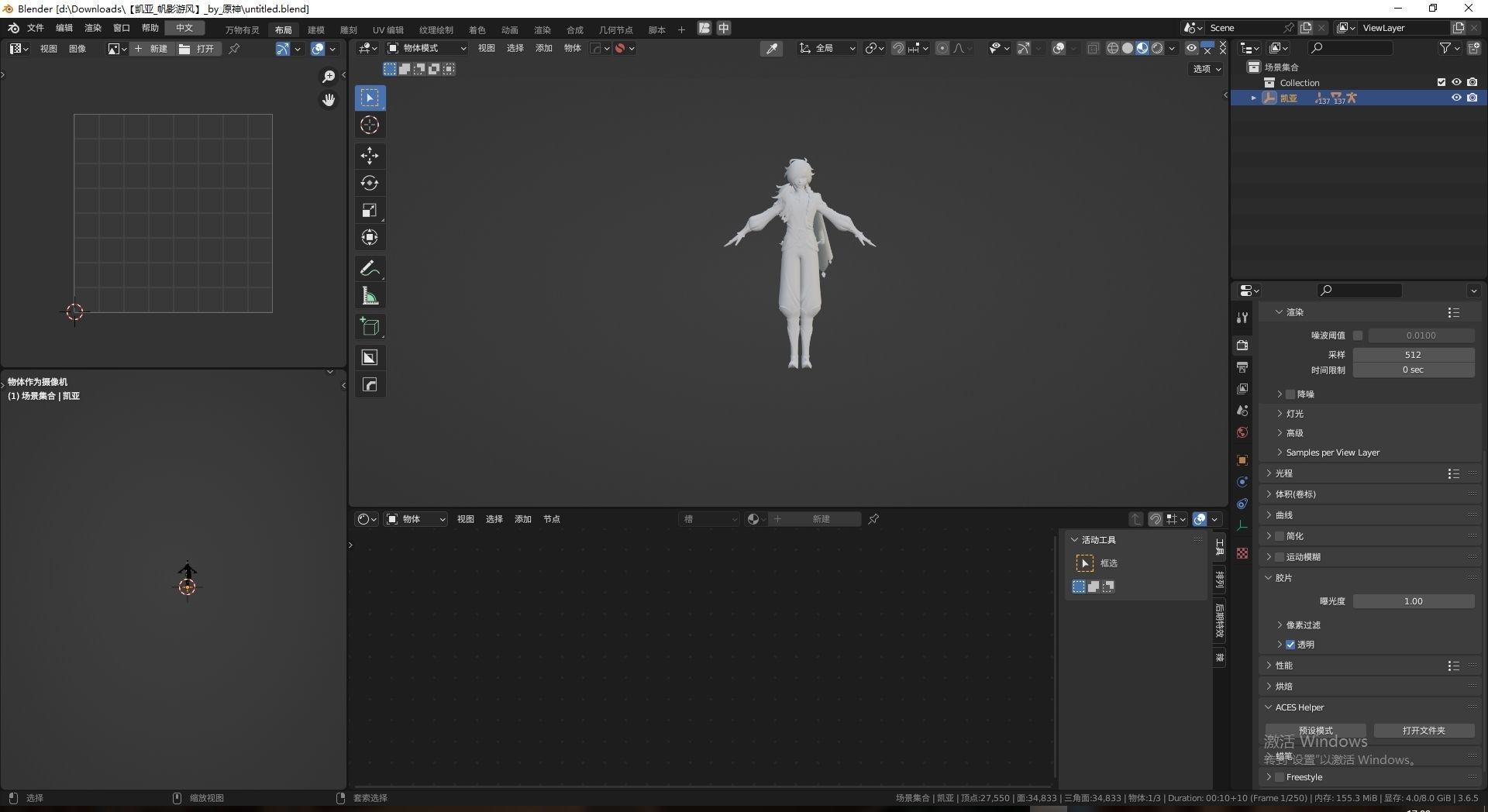Open the Tool properties tab
The height and width of the screenshot is (812, 1488).
point(1242,318)
